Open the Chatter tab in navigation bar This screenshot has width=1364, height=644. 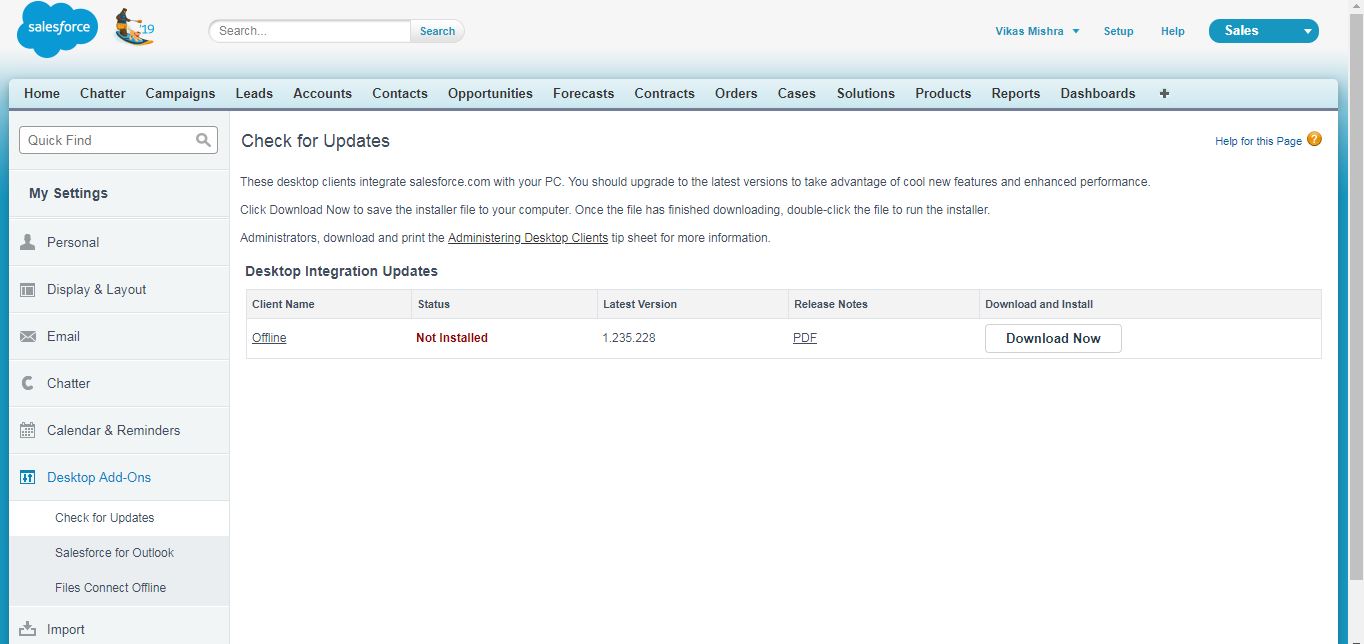(x=103, y=93)
